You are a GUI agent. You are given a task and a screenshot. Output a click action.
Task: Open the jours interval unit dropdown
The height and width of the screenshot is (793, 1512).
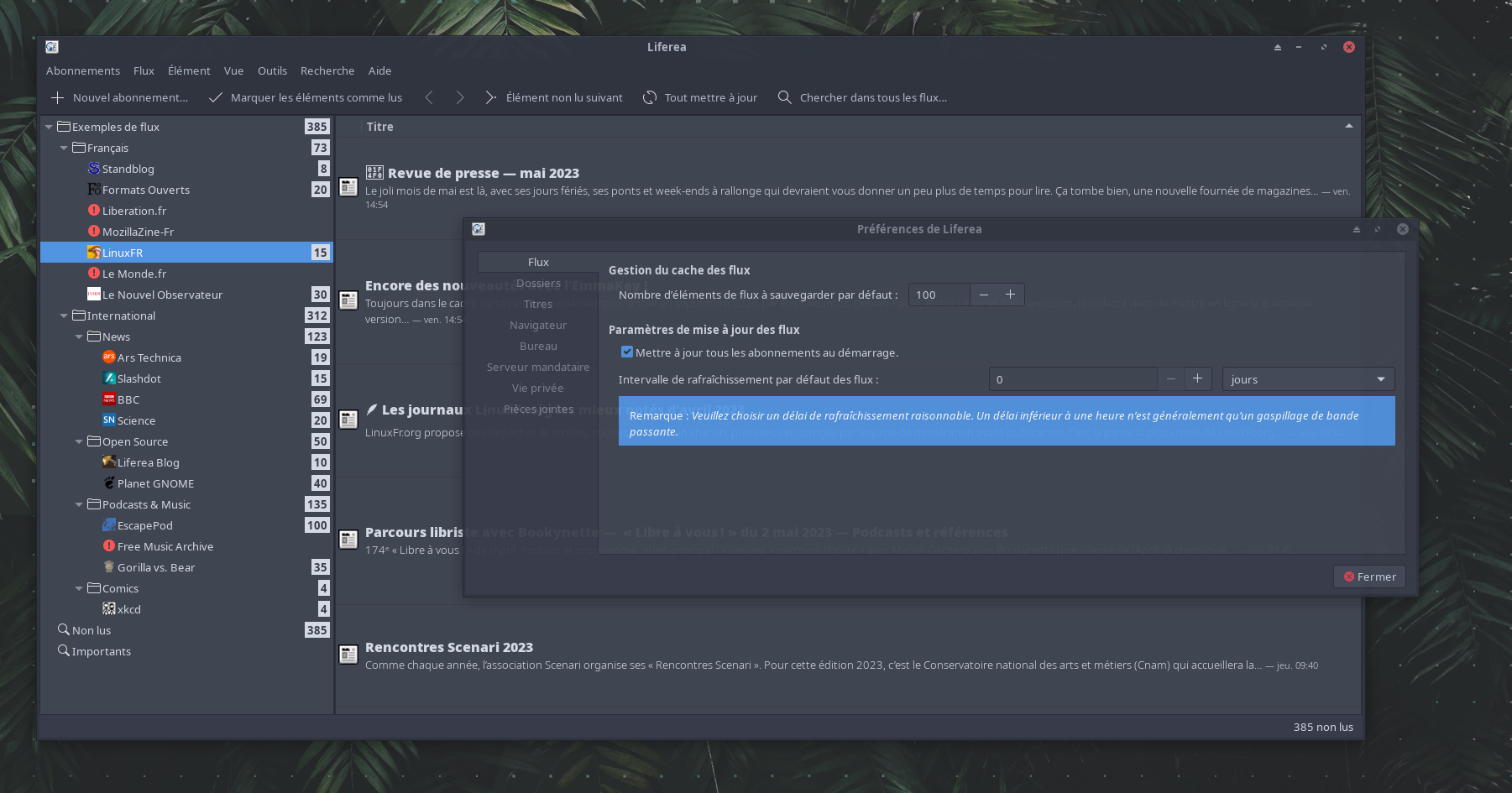point(1307,379)
